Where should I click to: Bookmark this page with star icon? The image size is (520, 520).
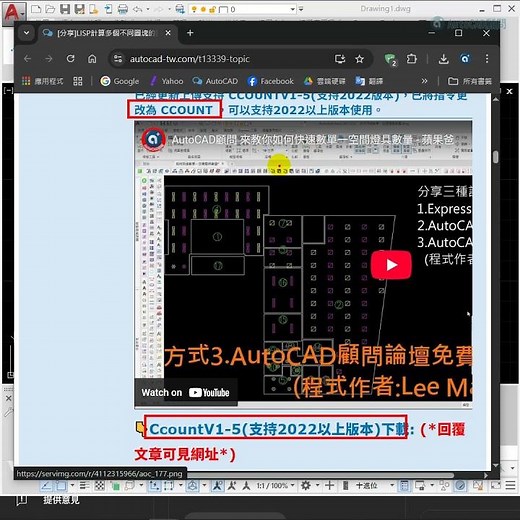point(359,59)
